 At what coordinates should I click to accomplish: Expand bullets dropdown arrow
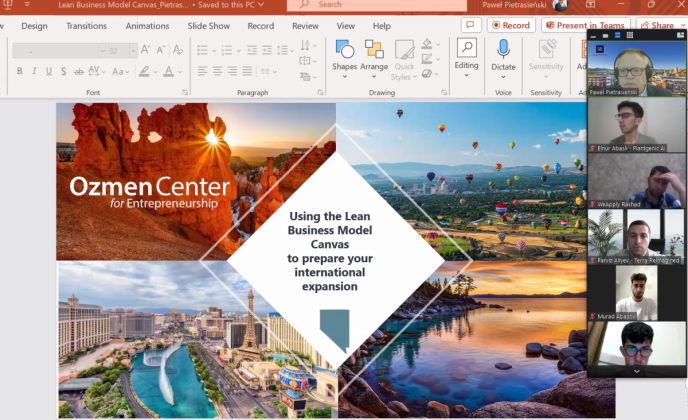[x=214, y=51]
